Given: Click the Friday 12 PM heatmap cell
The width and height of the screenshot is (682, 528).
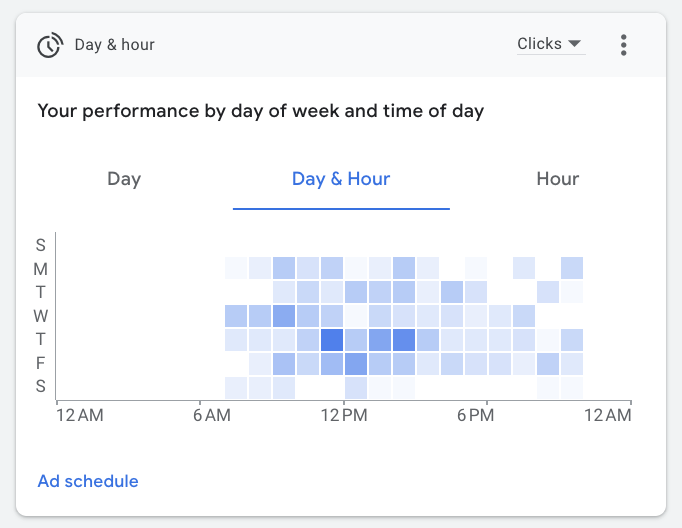Looking at the screenshot, I should (356, 363).
